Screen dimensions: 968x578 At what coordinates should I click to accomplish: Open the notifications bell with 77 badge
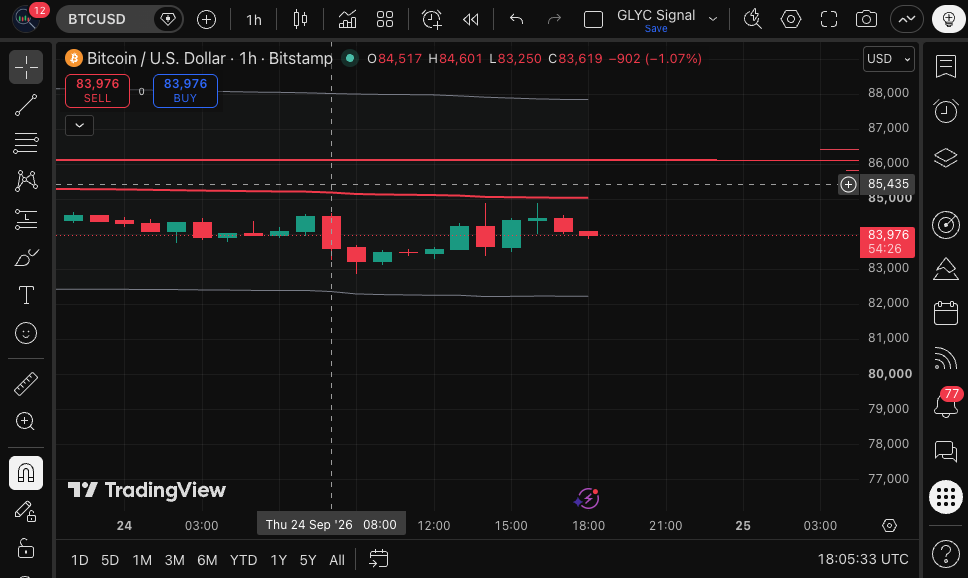(x=946, y=404)
